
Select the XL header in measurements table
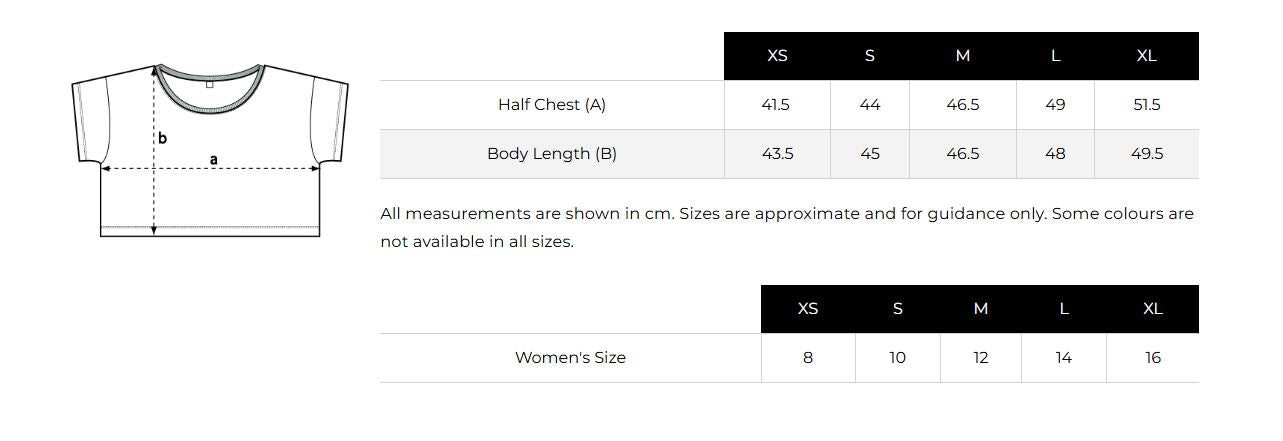click(1147, 56)
